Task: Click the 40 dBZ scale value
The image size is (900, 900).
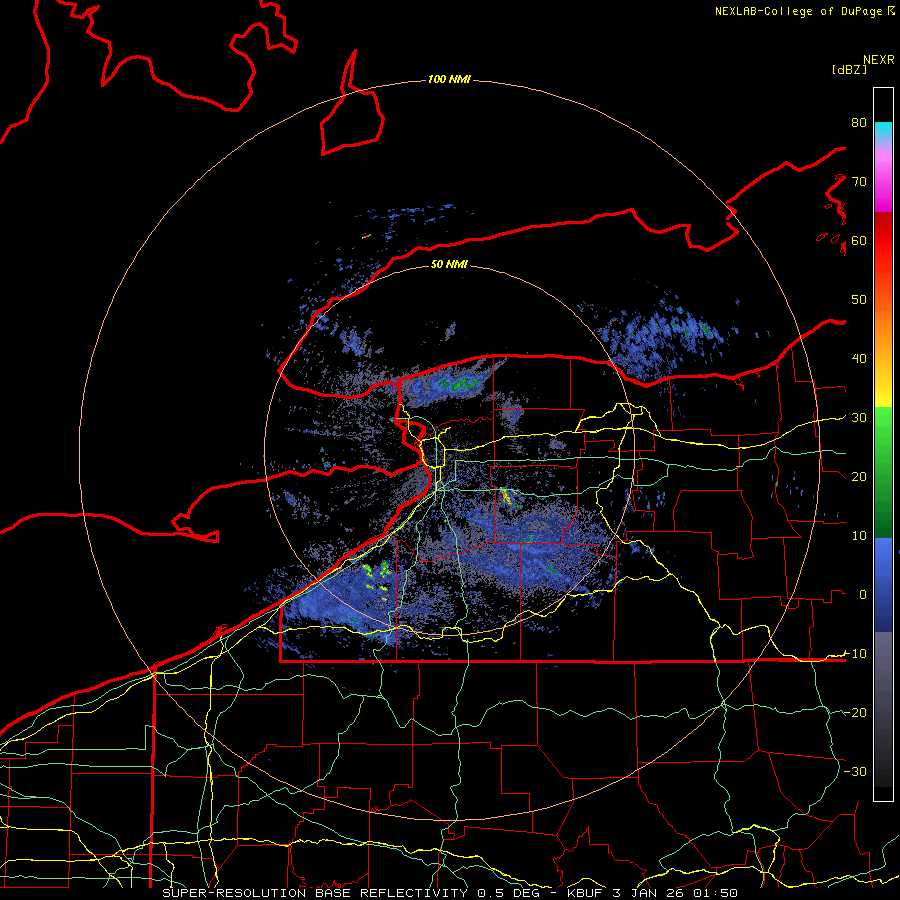Action: [859, 359]
